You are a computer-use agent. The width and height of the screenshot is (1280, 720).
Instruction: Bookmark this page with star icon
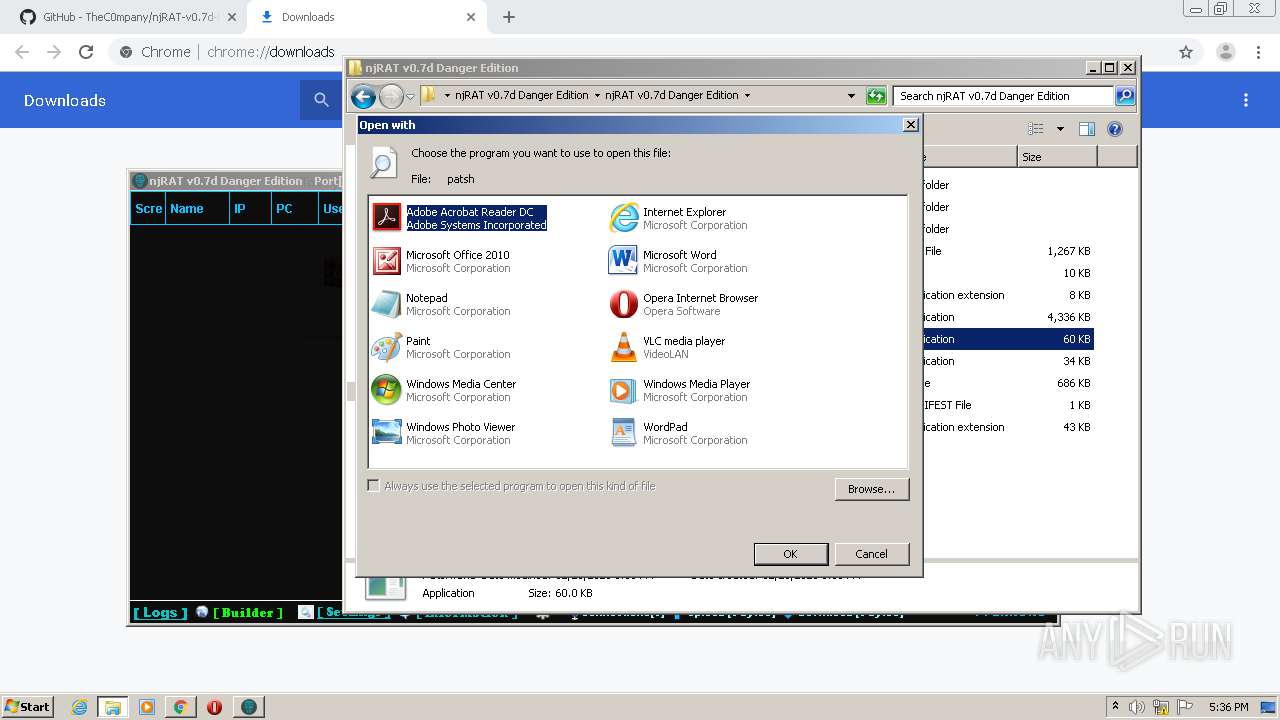point(1186,52)
